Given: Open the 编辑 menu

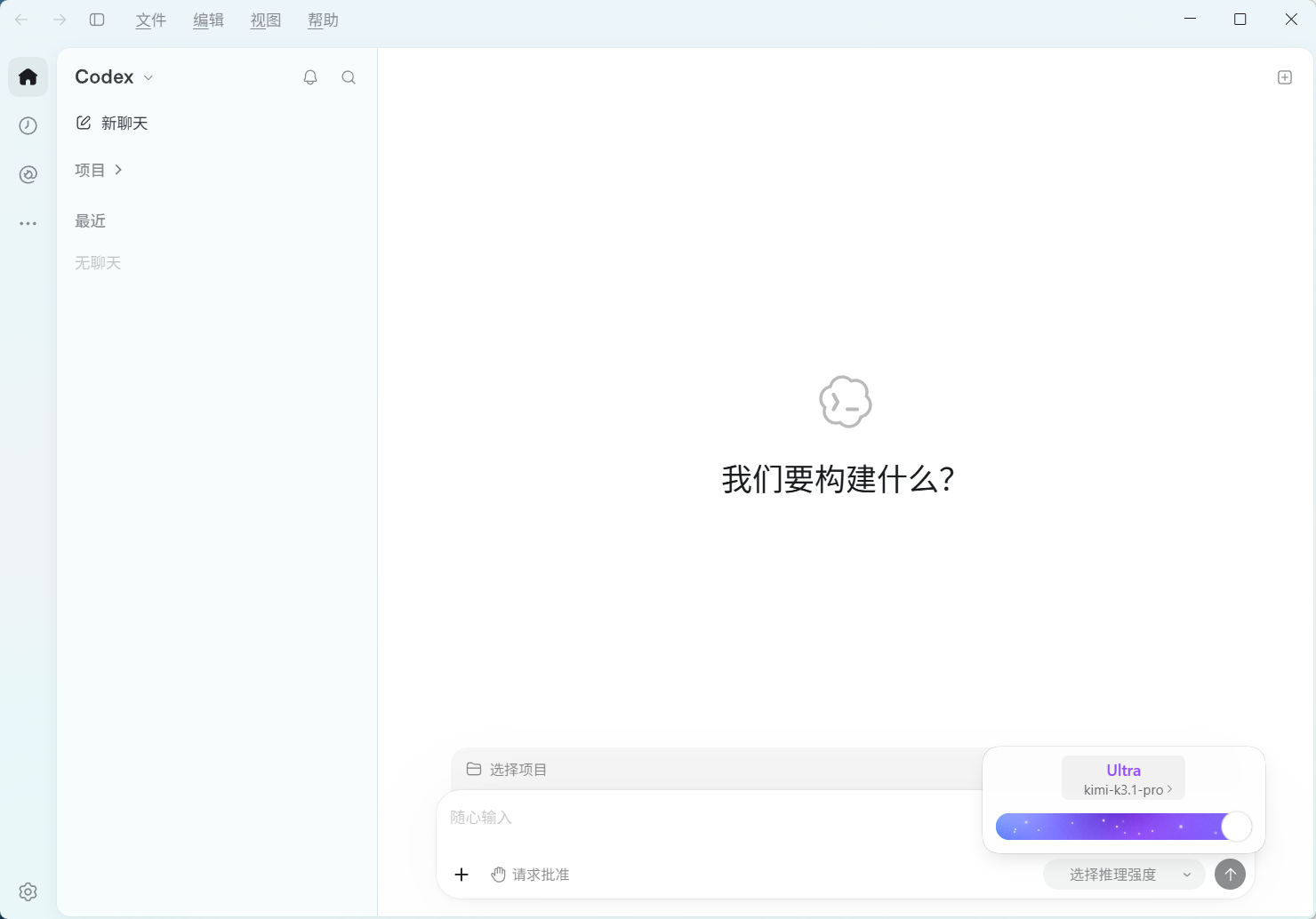Looking at the screenshot, I should [x=209, y=20].
